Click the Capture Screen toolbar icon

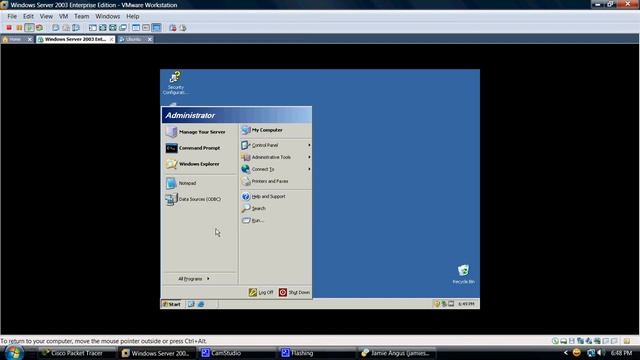[173, 28]
